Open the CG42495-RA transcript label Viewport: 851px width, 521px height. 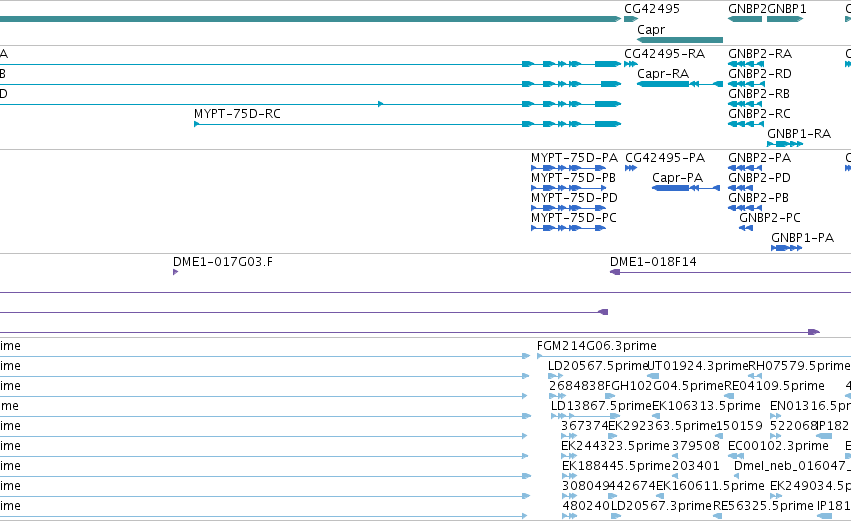coord(664,54)
